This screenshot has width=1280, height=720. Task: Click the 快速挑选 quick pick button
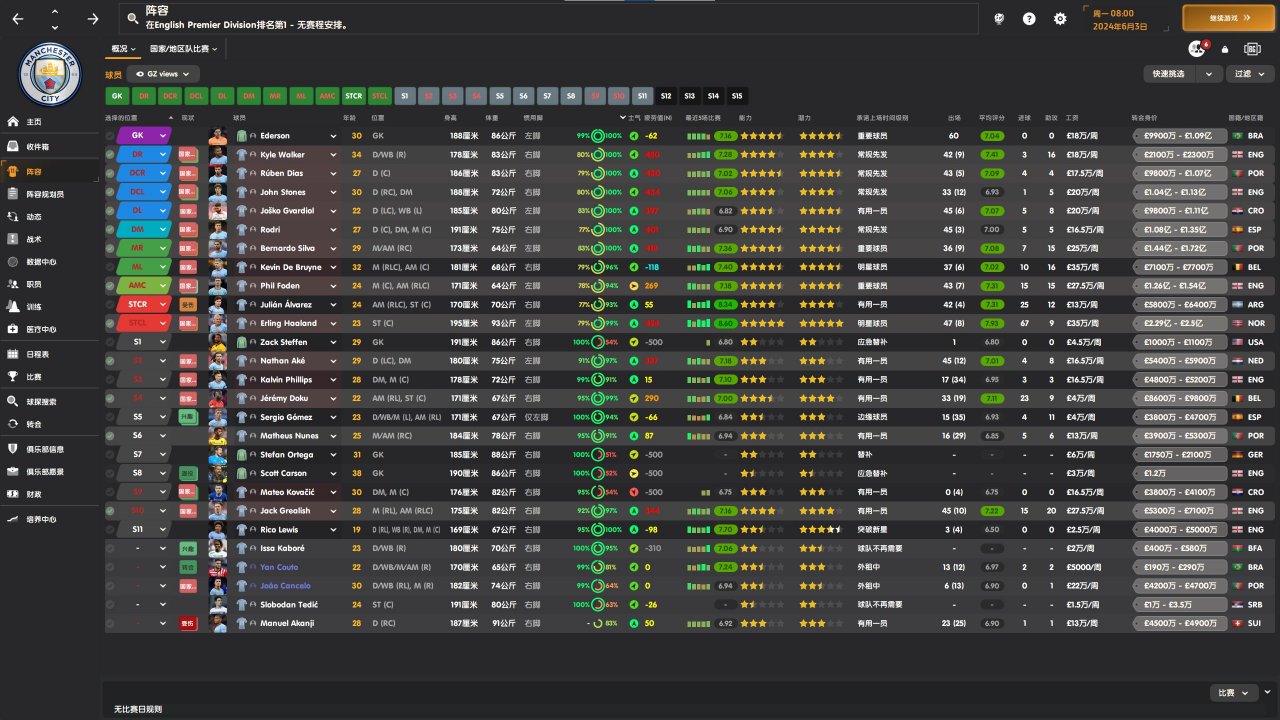(x=1171, y=74)
